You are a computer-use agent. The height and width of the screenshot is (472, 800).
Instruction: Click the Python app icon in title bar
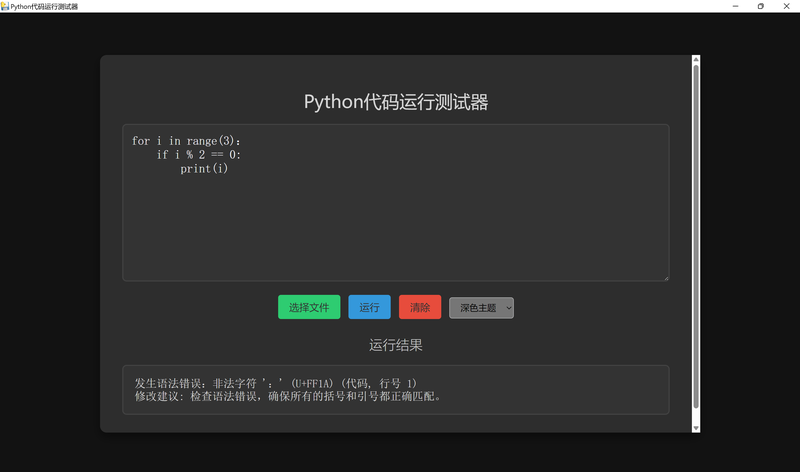pyautogui.click(x=5, y=6)
